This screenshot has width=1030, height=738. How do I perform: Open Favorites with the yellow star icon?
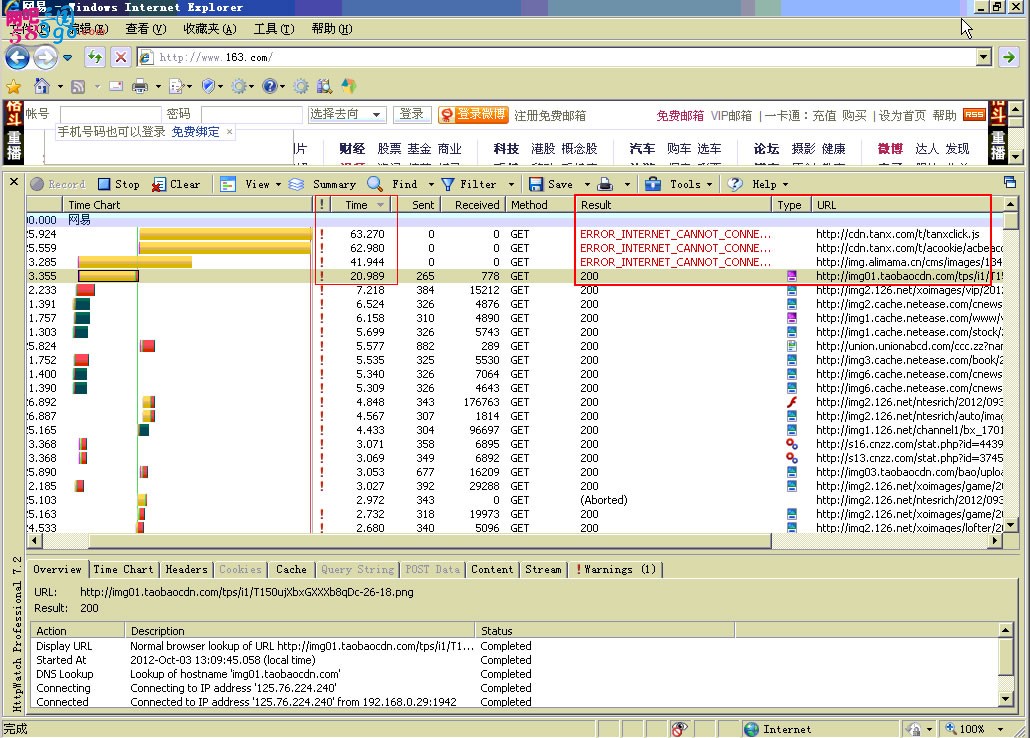pos(13,86)
